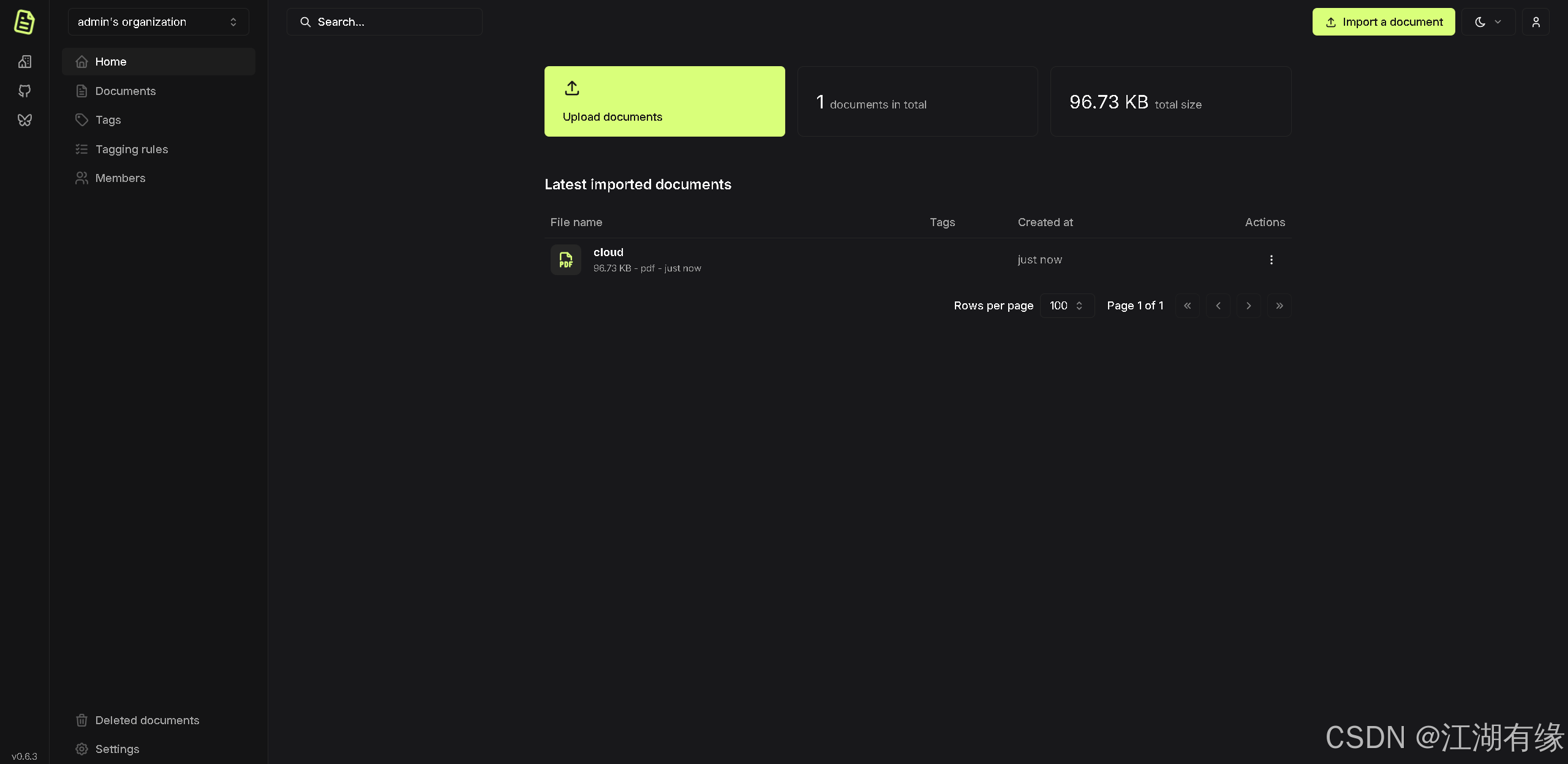The height and width of the screenshot is (764, 1568).
Task: Click the cloud PDF file icon
Action: pos(565,260)
